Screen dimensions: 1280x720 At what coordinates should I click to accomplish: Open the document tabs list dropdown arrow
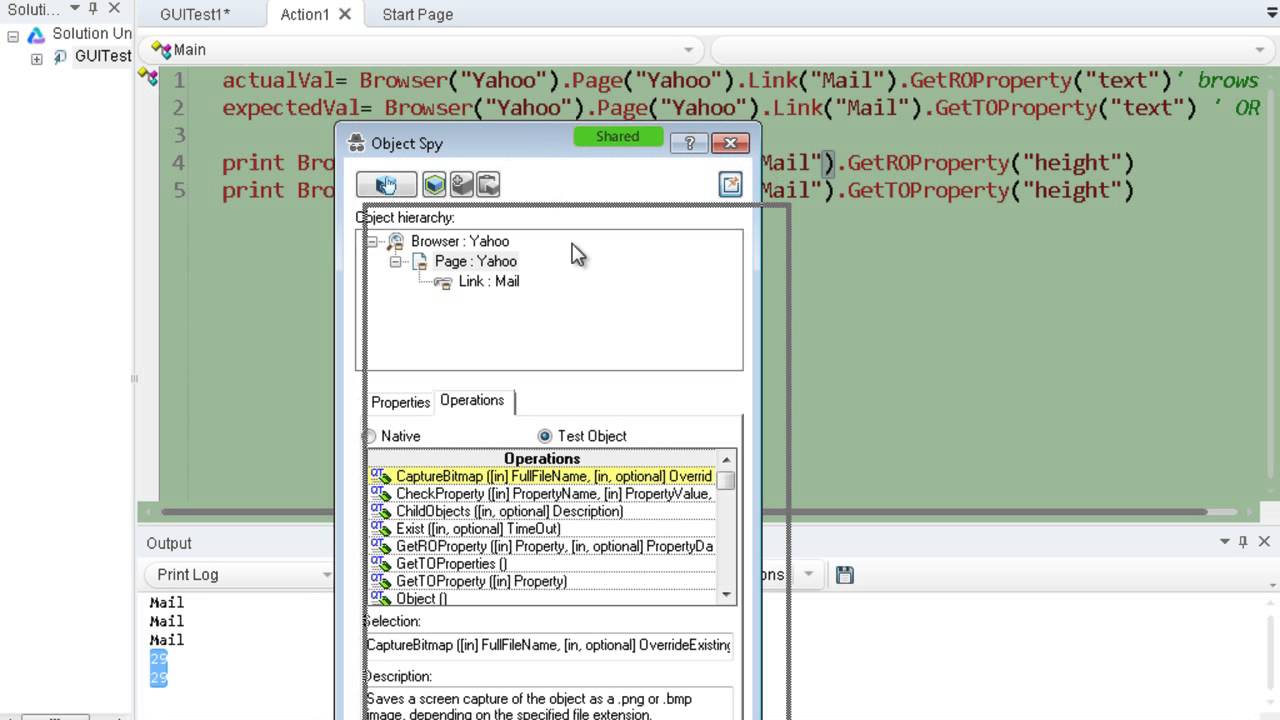(1271, 13)
